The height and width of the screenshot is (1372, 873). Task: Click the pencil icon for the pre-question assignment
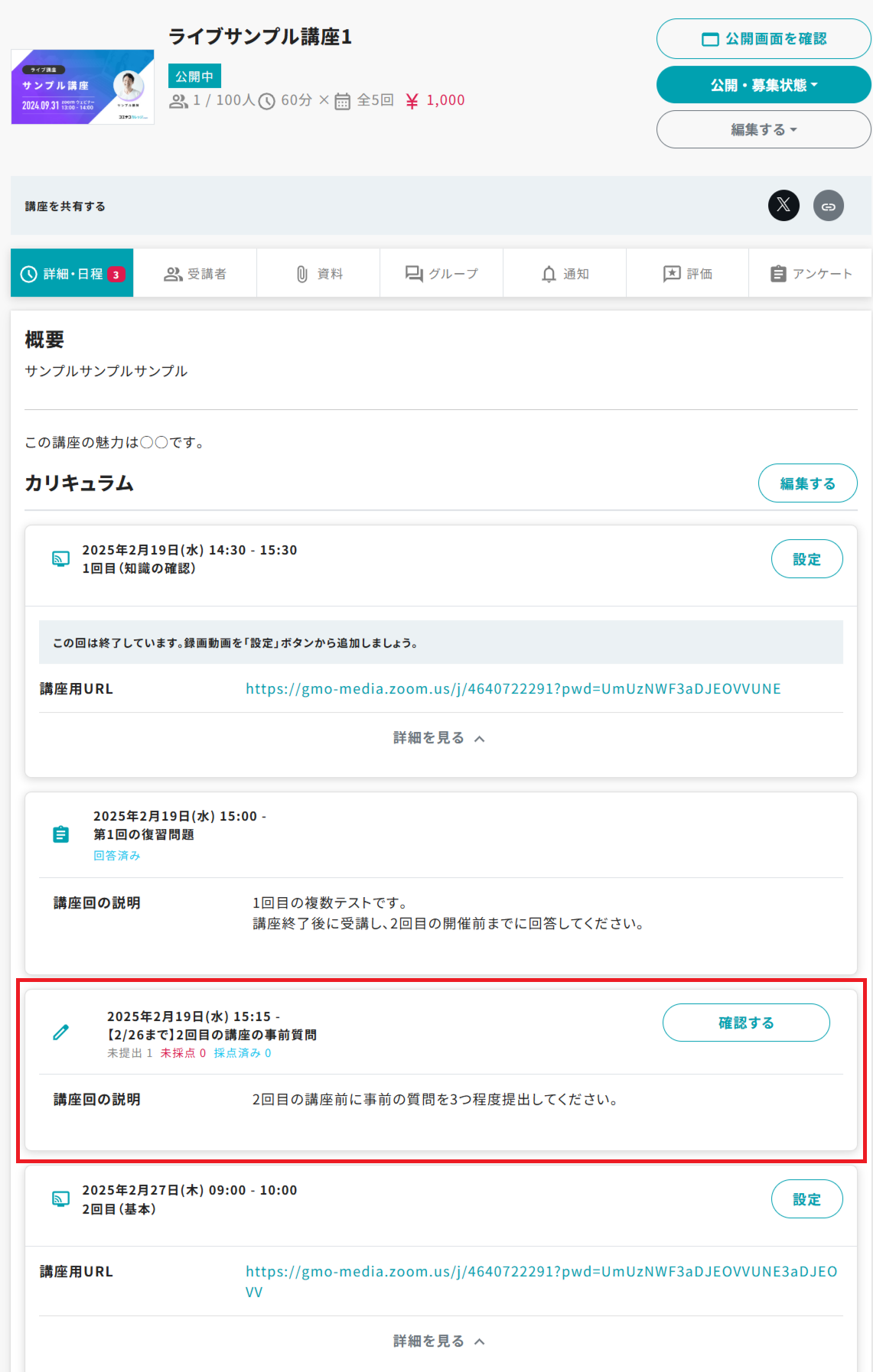coord(61,1032)
